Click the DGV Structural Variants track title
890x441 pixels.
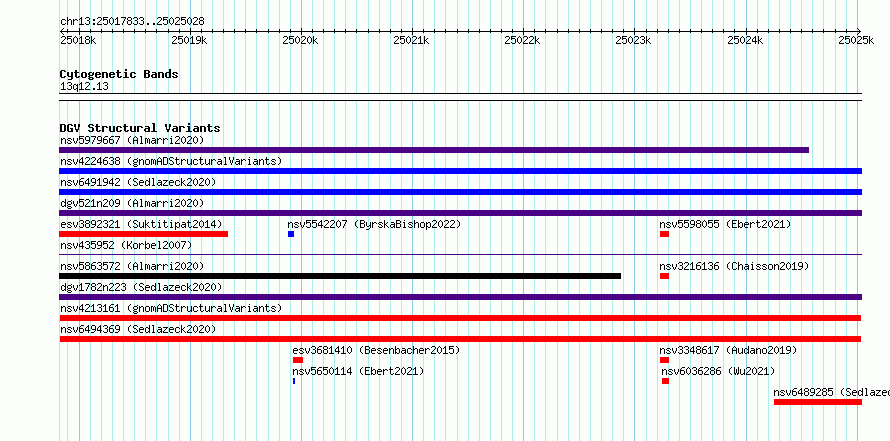click(x=140, y=128)
